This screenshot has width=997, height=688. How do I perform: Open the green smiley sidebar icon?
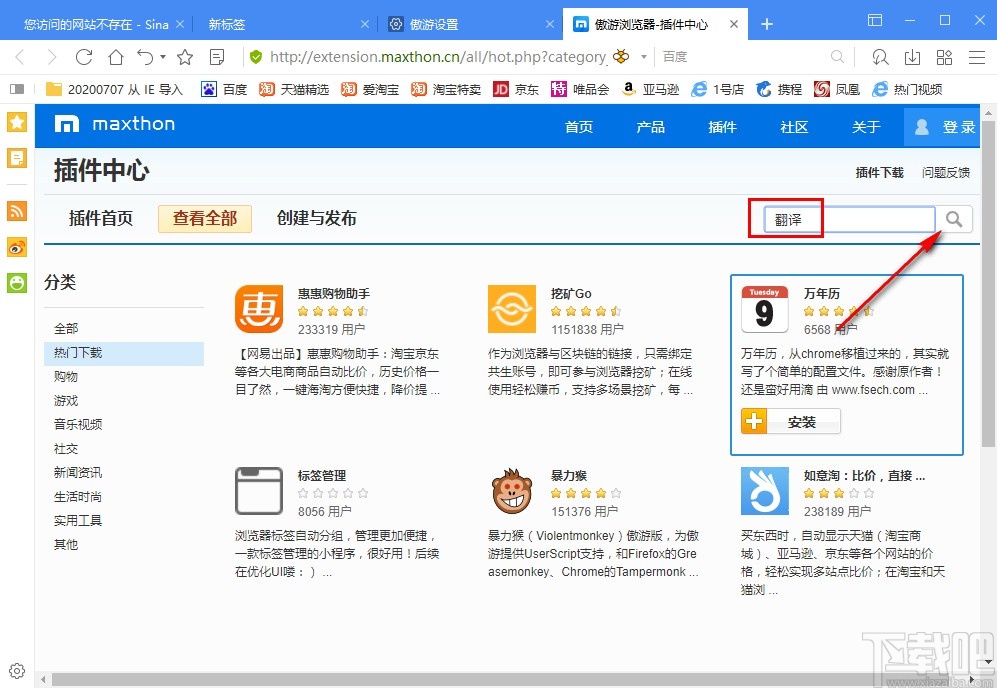(x=17, y=282)
